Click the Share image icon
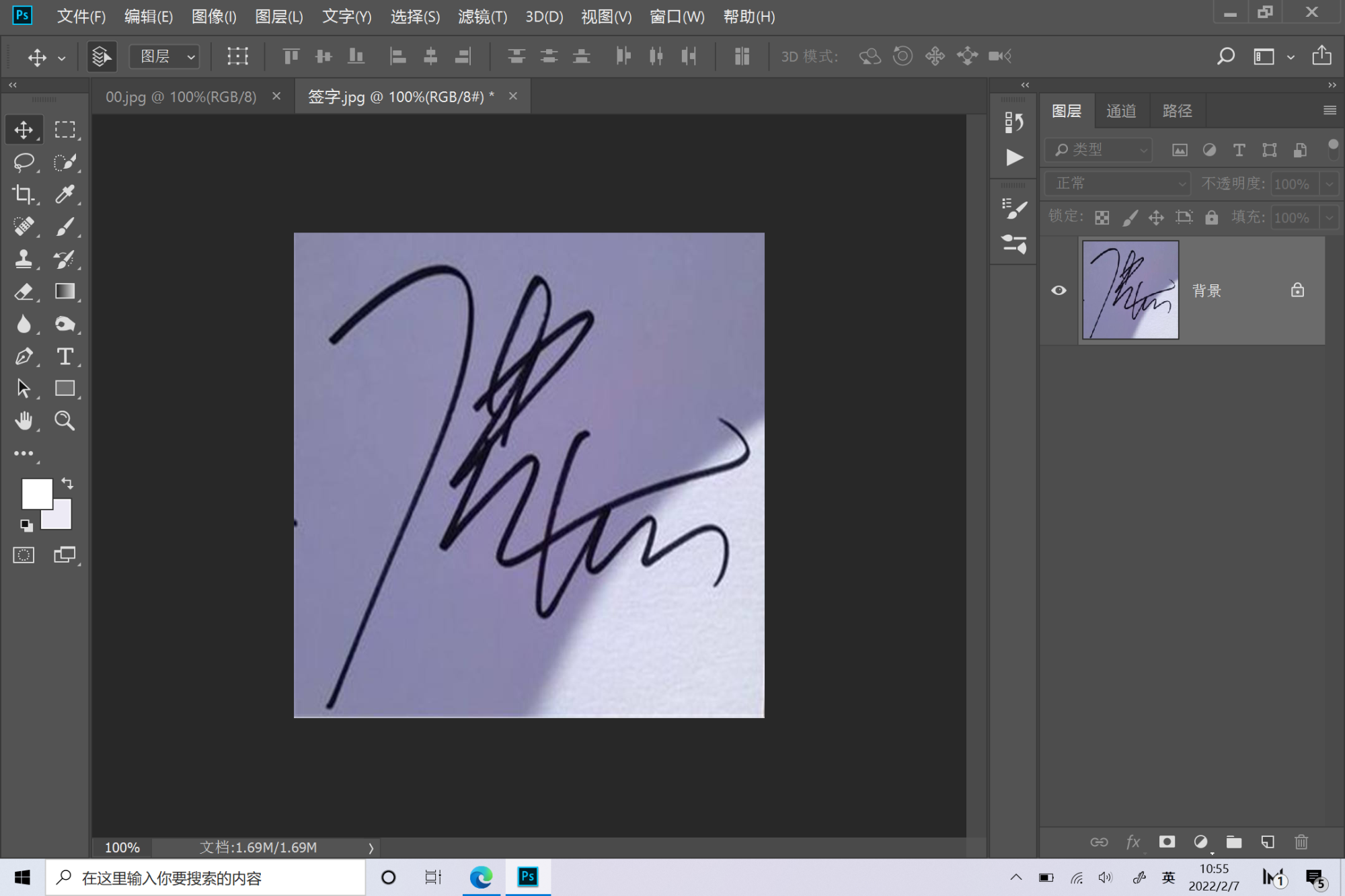 1321,55
